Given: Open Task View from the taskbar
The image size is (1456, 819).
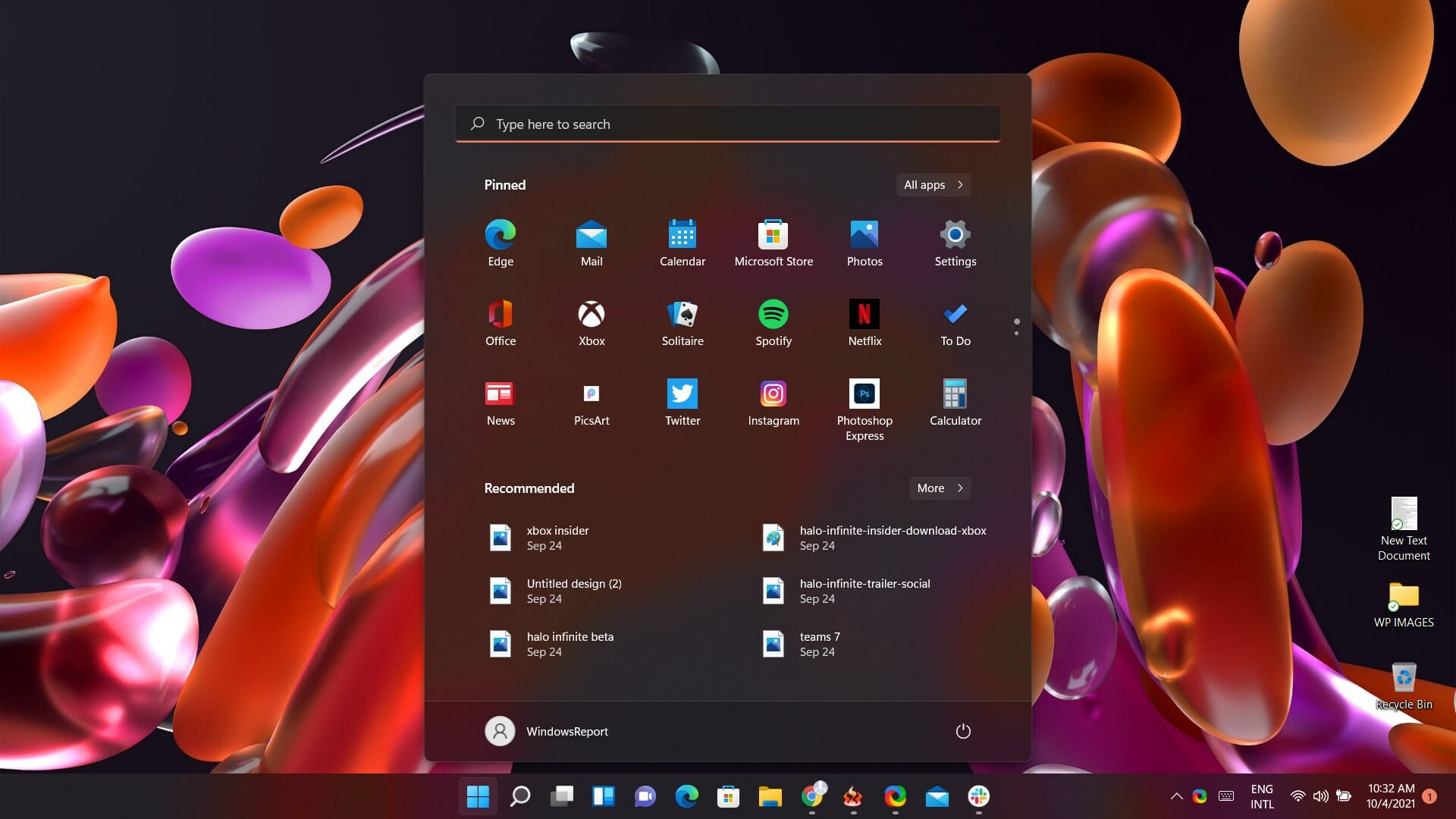Looking at the screenshot, I should pos(562,796).
